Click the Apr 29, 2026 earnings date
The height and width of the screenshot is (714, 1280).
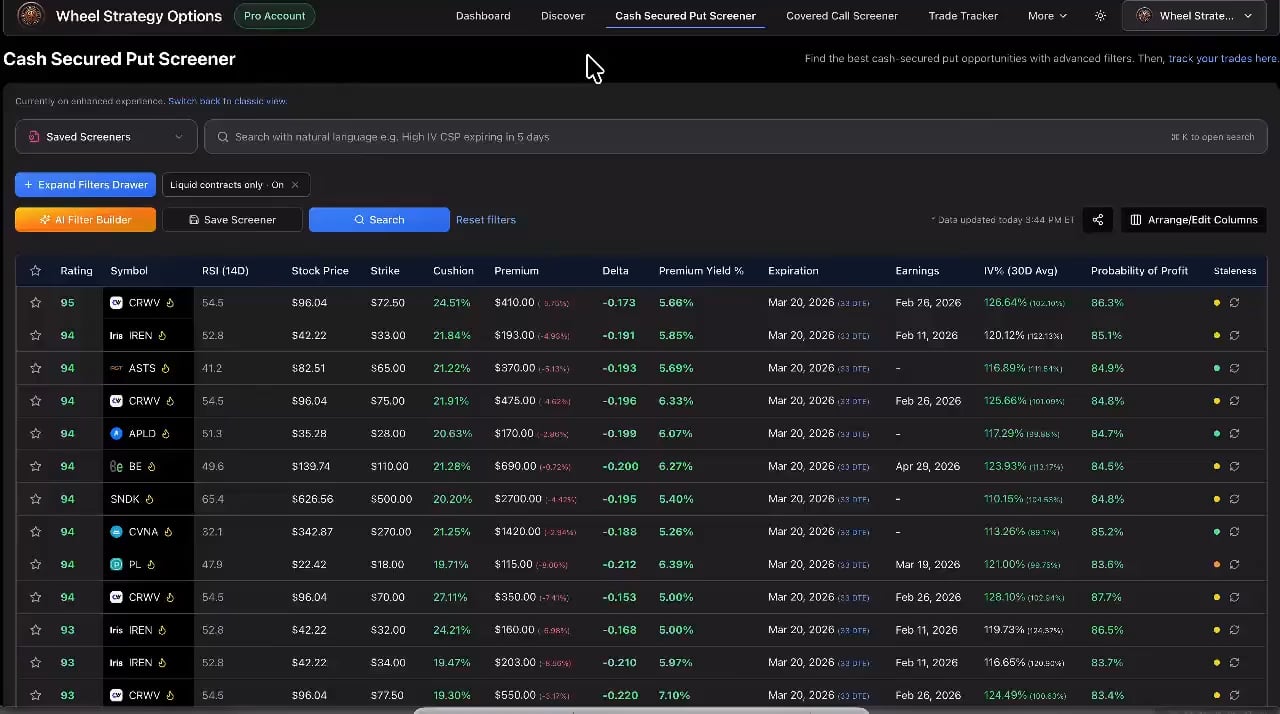coord(928,467)
